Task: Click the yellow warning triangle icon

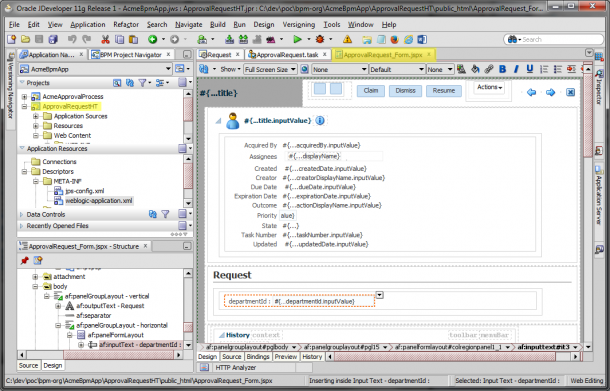Action: click(x=347, y=39)
